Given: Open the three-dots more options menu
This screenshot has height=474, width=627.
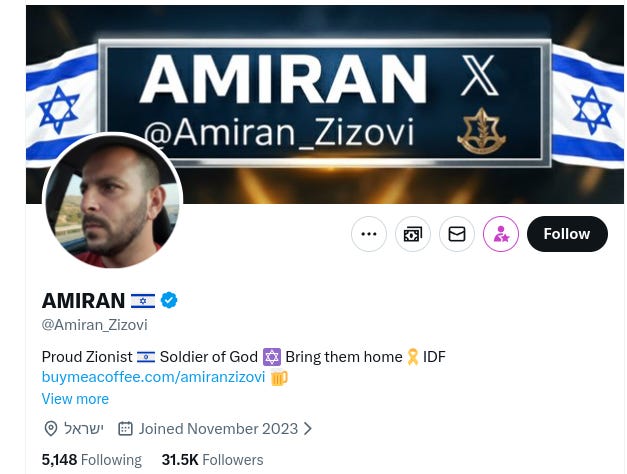Looking at the screenshot, I should tap(369, 234).
